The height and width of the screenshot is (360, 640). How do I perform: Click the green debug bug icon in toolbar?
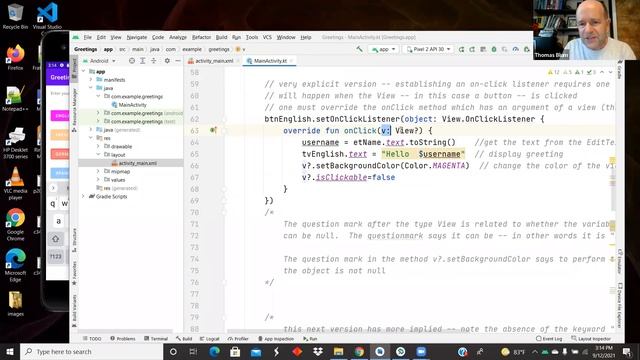coord(494,49)
